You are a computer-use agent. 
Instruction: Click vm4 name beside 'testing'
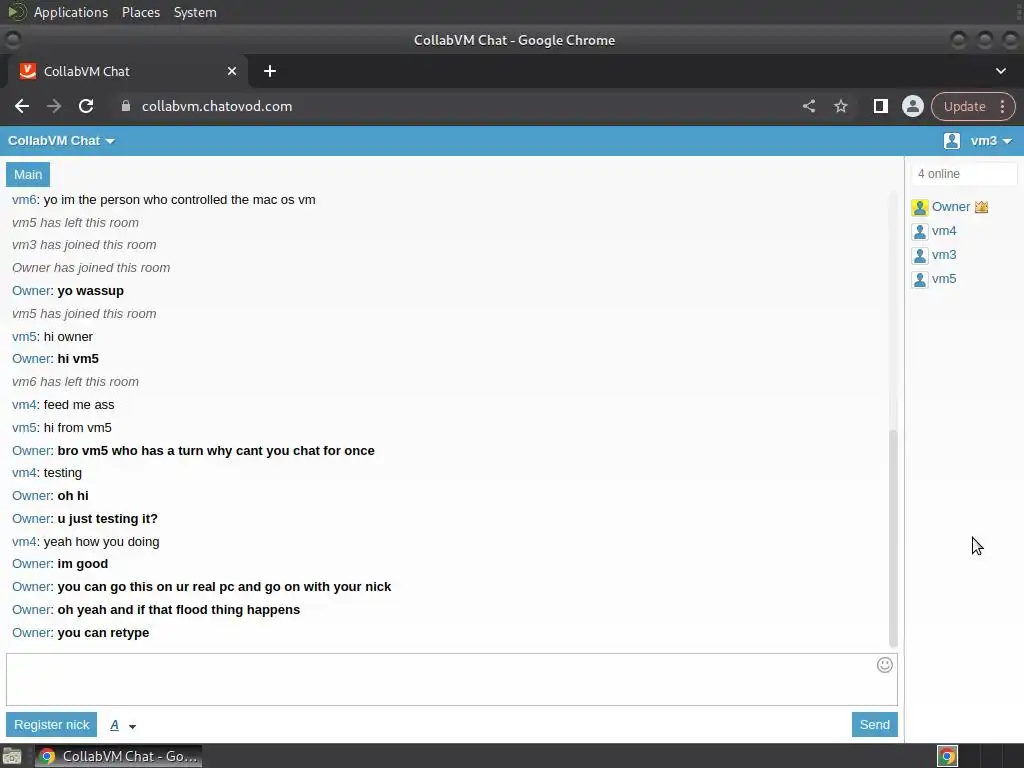click(x=24, y=473)
